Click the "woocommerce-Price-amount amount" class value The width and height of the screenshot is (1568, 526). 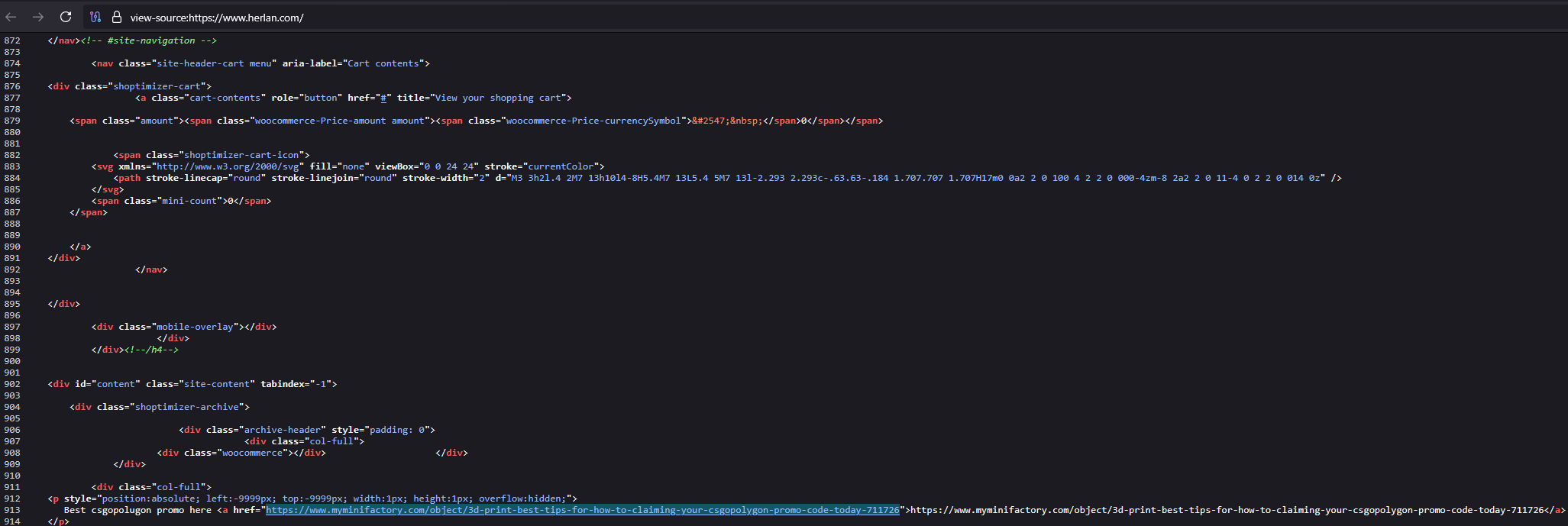coord(339,121)
